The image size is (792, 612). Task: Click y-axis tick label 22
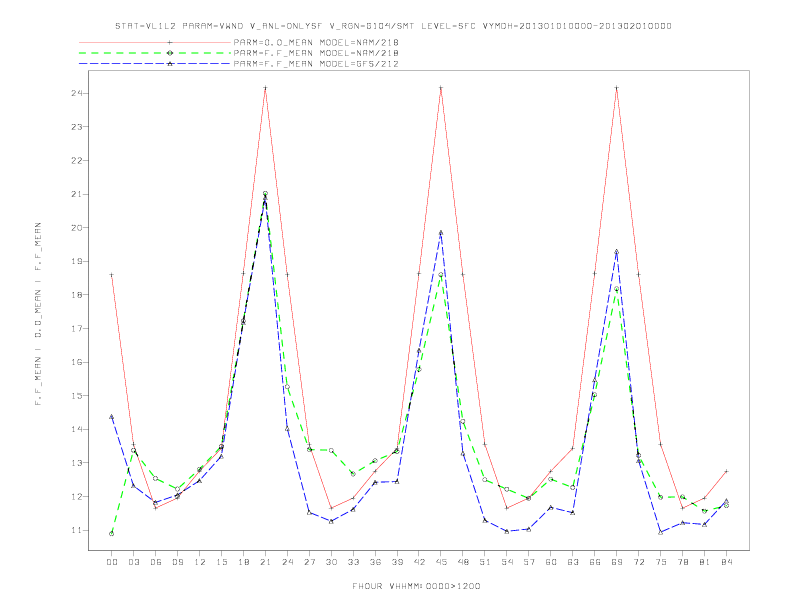point(77,161)
